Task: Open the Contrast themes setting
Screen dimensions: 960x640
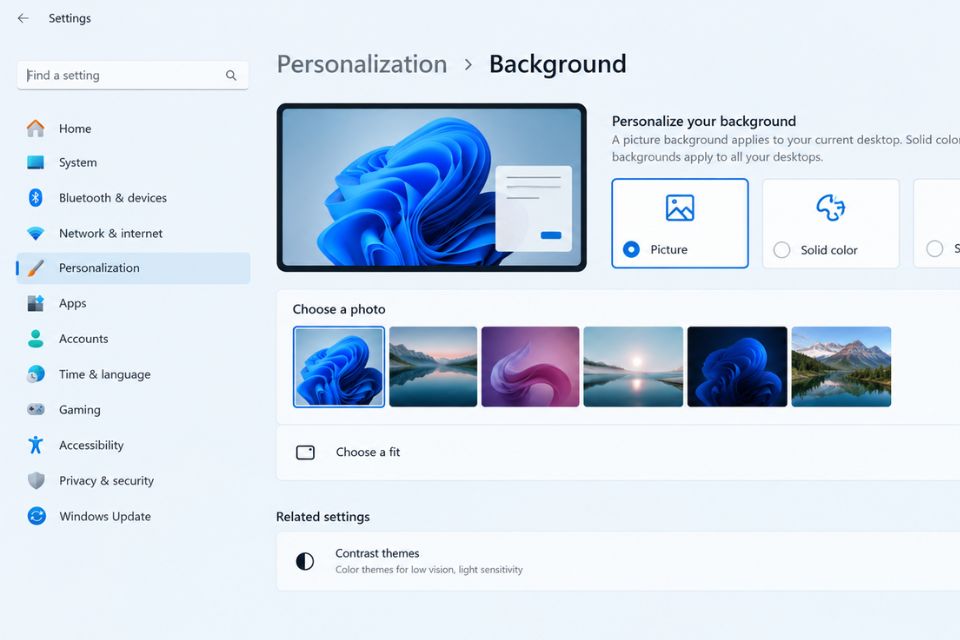Action: (618, 561)
